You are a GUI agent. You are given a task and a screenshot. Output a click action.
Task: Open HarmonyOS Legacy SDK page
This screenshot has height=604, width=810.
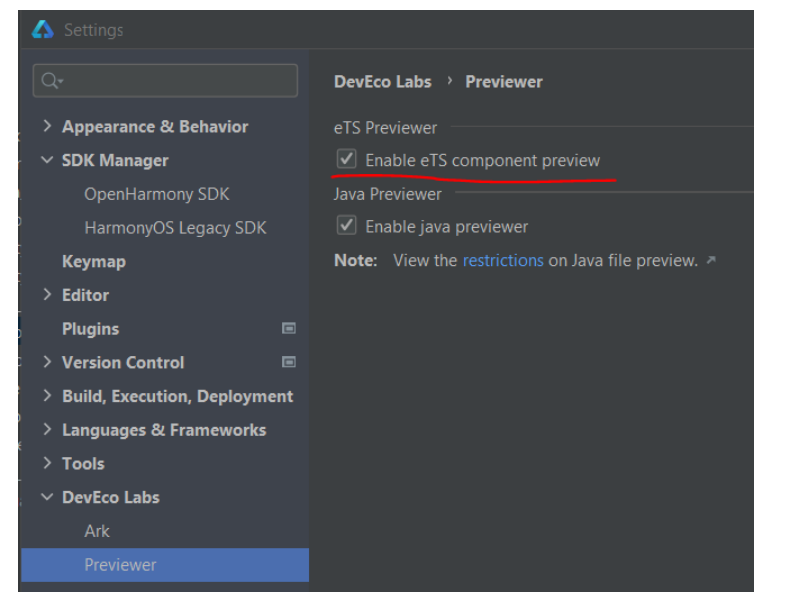[175, 228]
